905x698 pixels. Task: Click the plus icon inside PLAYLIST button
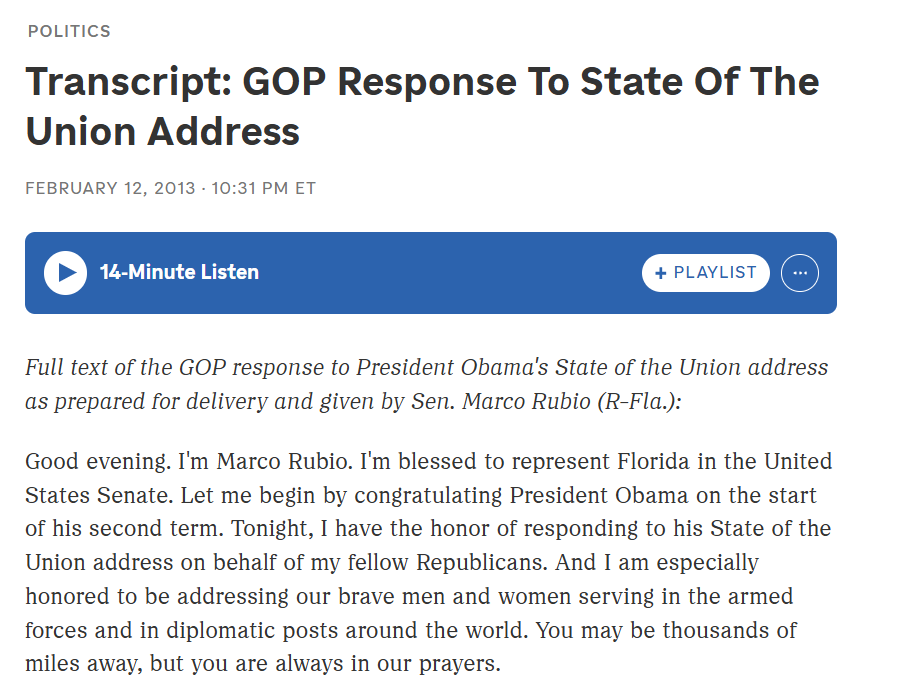tap(661, 273)
